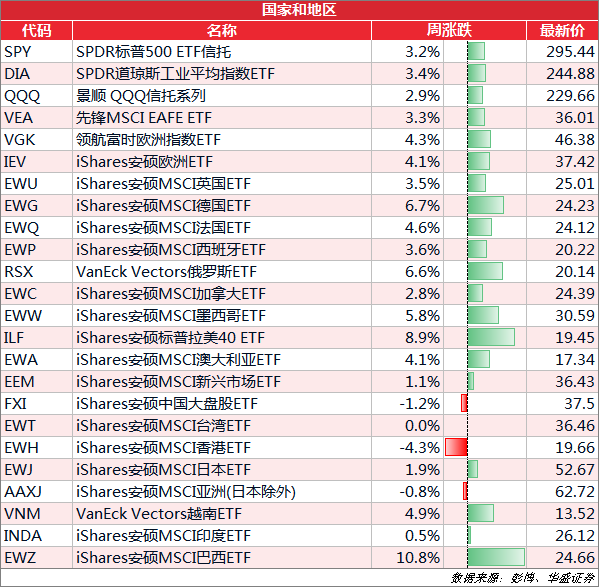This screenshot has height=588, width=600.
Task: Click the 代码 column header
Action: (36, 30)
